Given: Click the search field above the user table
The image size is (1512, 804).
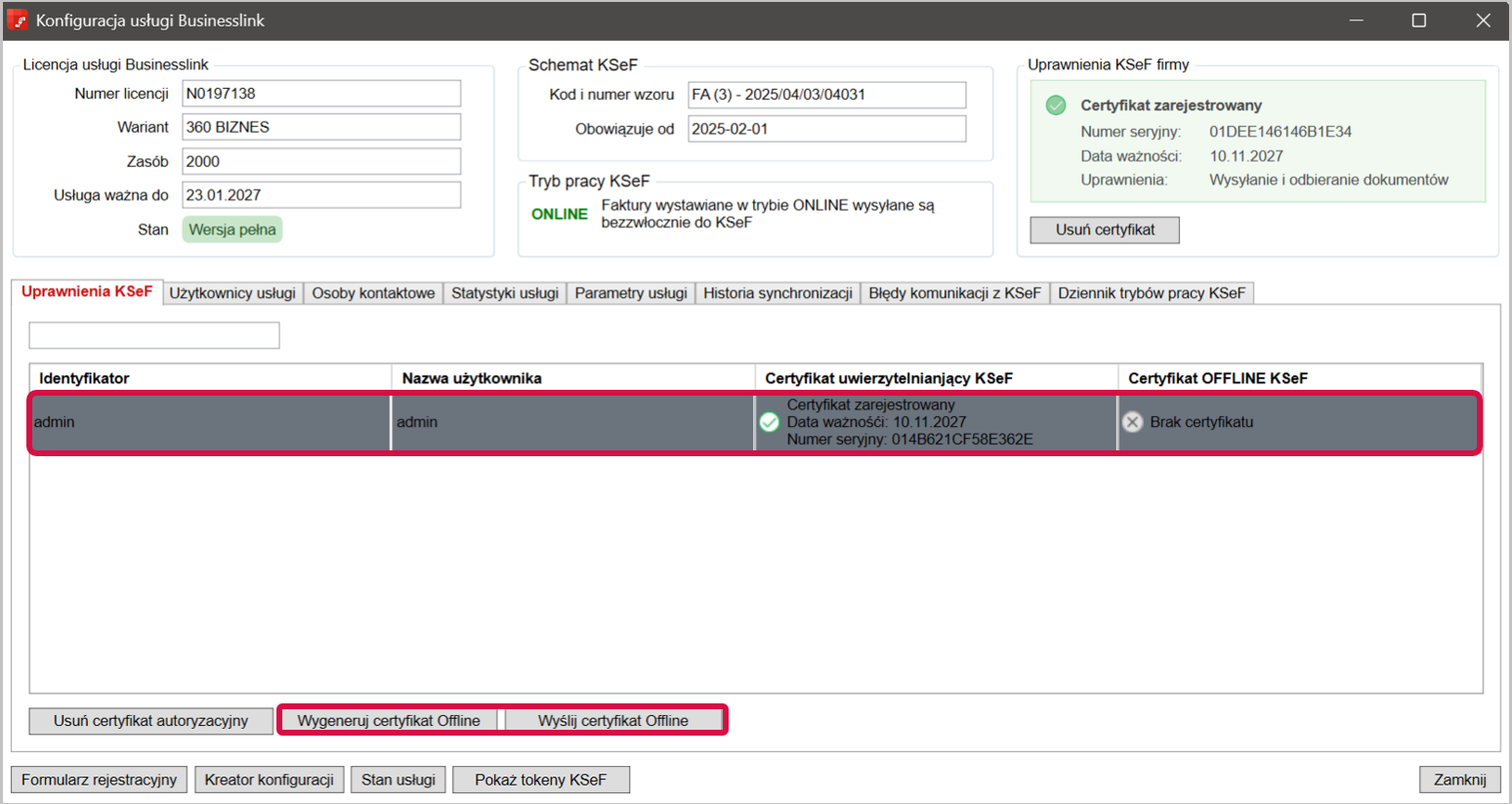Looking at the screenshot, I should pyautogui.click(x=154, y=336).
